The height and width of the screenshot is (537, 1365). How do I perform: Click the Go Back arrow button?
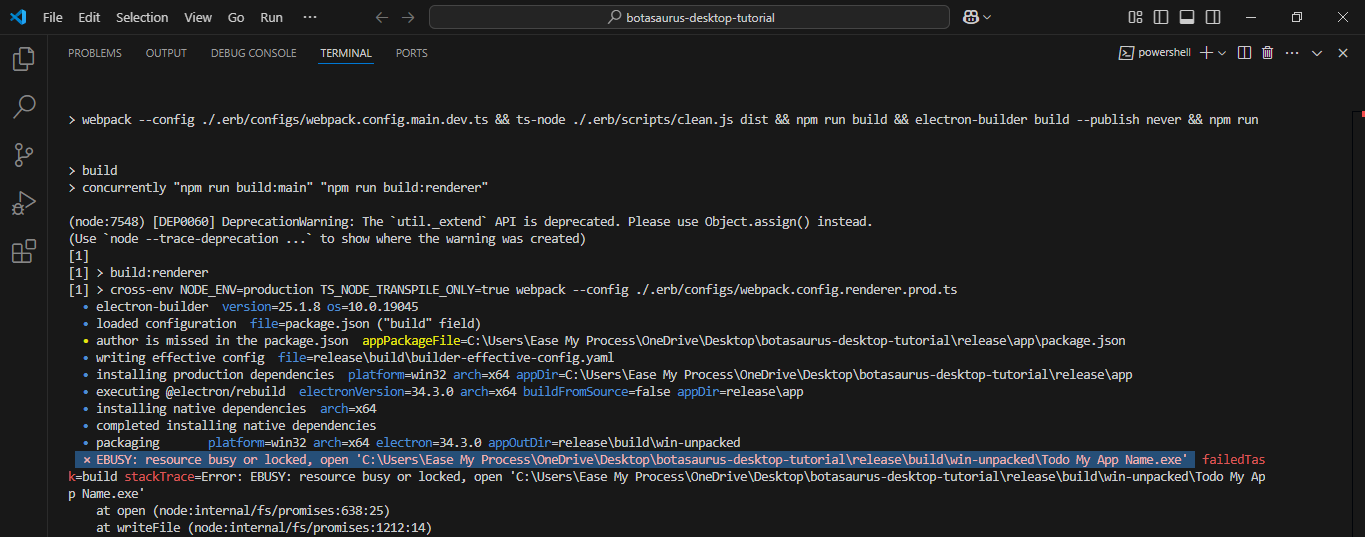381,17
